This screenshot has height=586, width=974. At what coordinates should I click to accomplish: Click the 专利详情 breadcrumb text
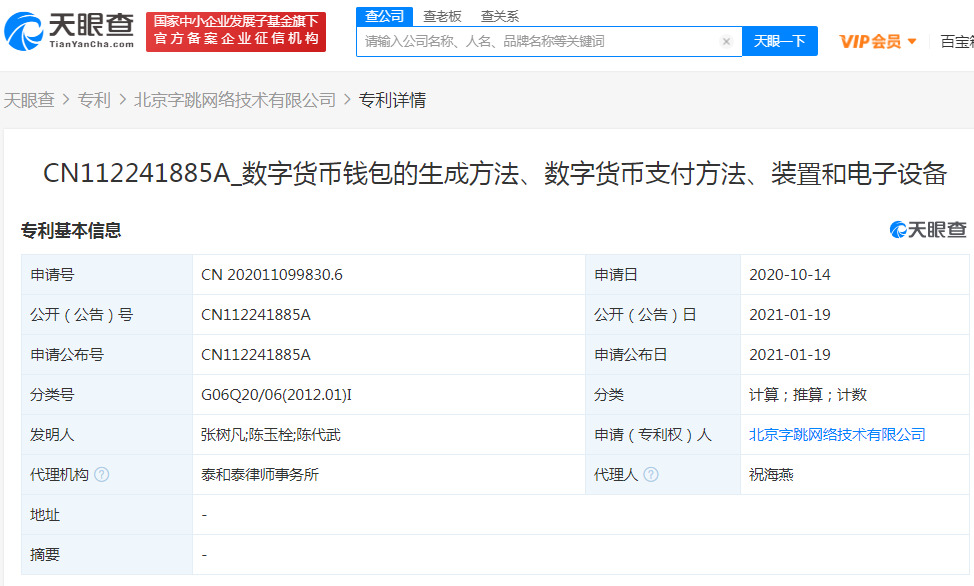click(x=392, y=100)
